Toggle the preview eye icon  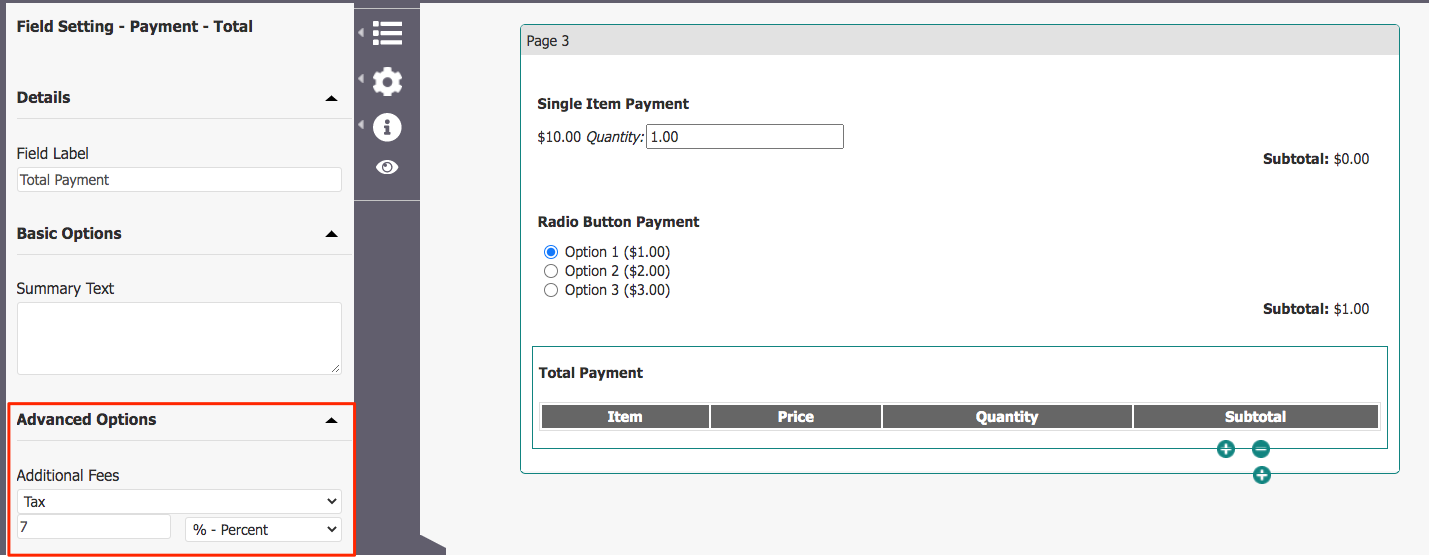387,167
